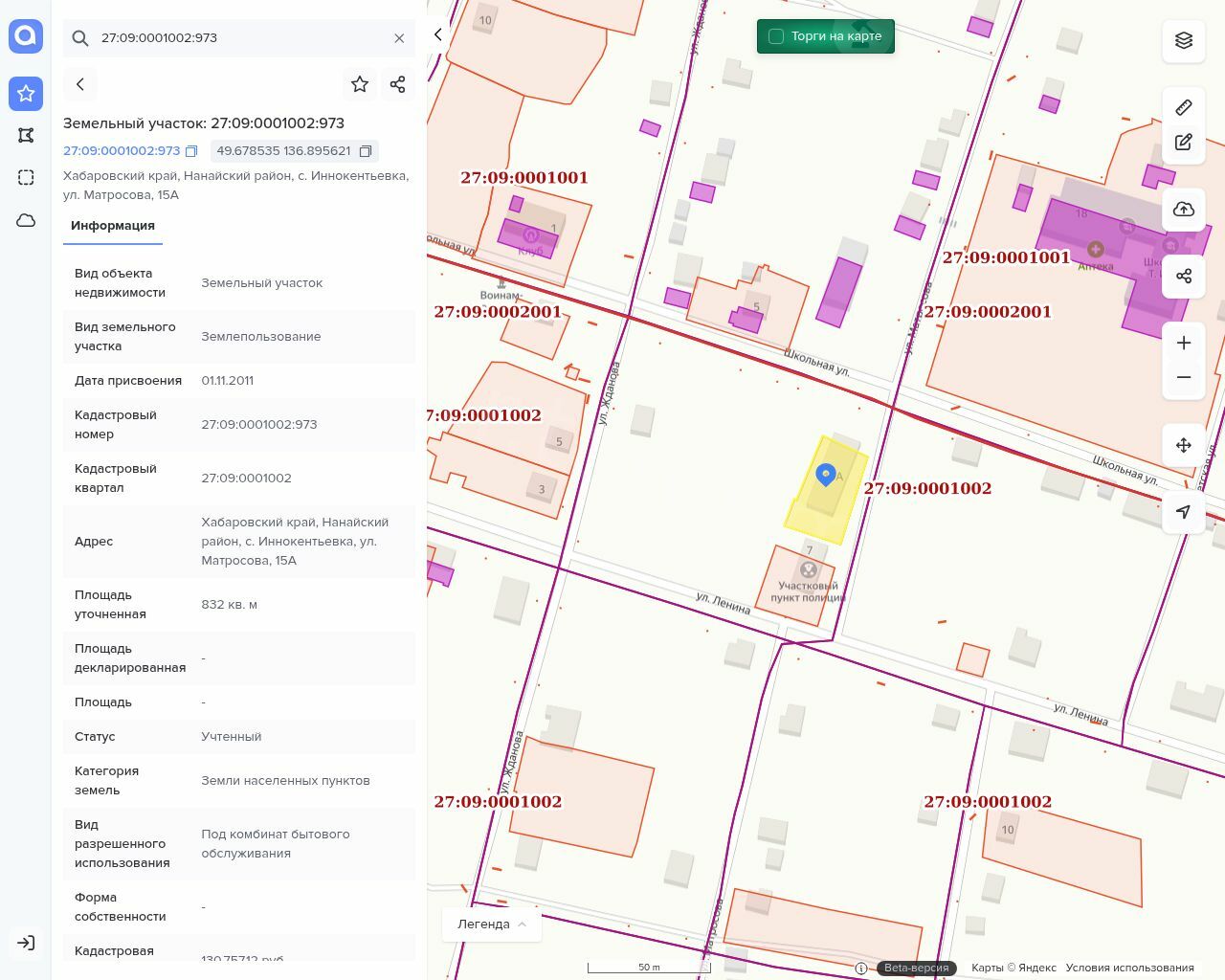Expand the 'Легенда' legend panel
The width and height of the screenshot is (1225, 980).
tap(492, 924)
